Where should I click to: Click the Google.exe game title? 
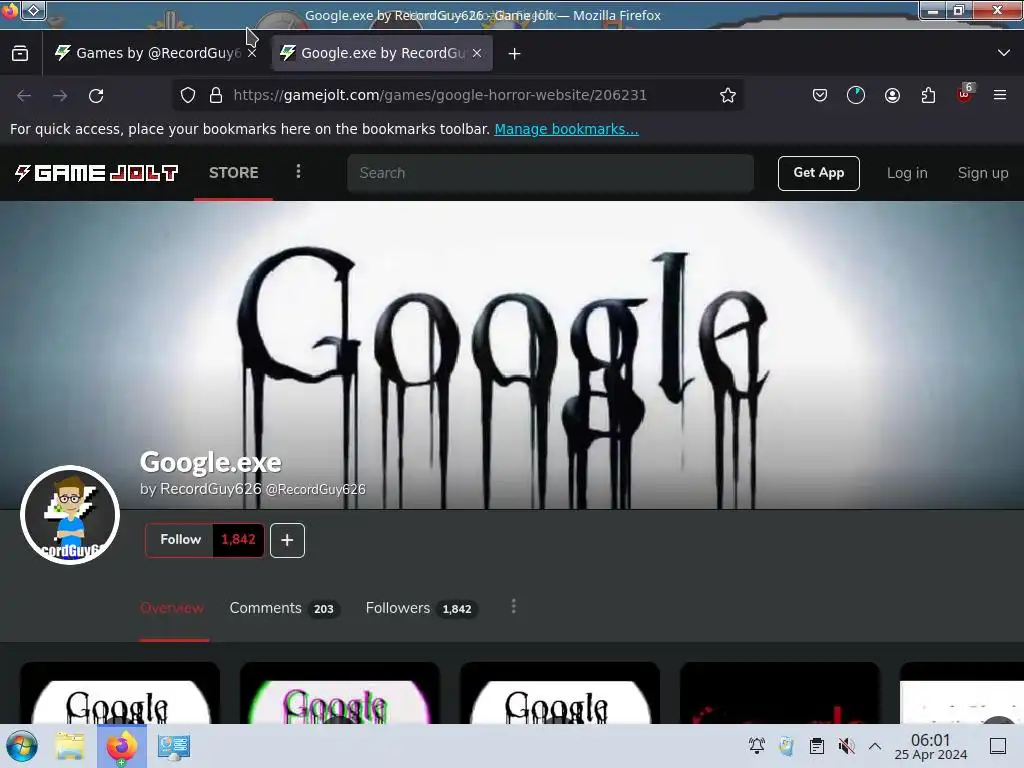210,462
